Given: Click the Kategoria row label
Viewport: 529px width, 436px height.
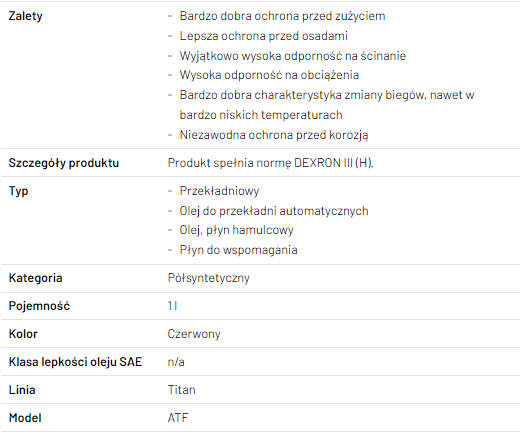Looking at the screenshot, I should (x=35, y=278).
